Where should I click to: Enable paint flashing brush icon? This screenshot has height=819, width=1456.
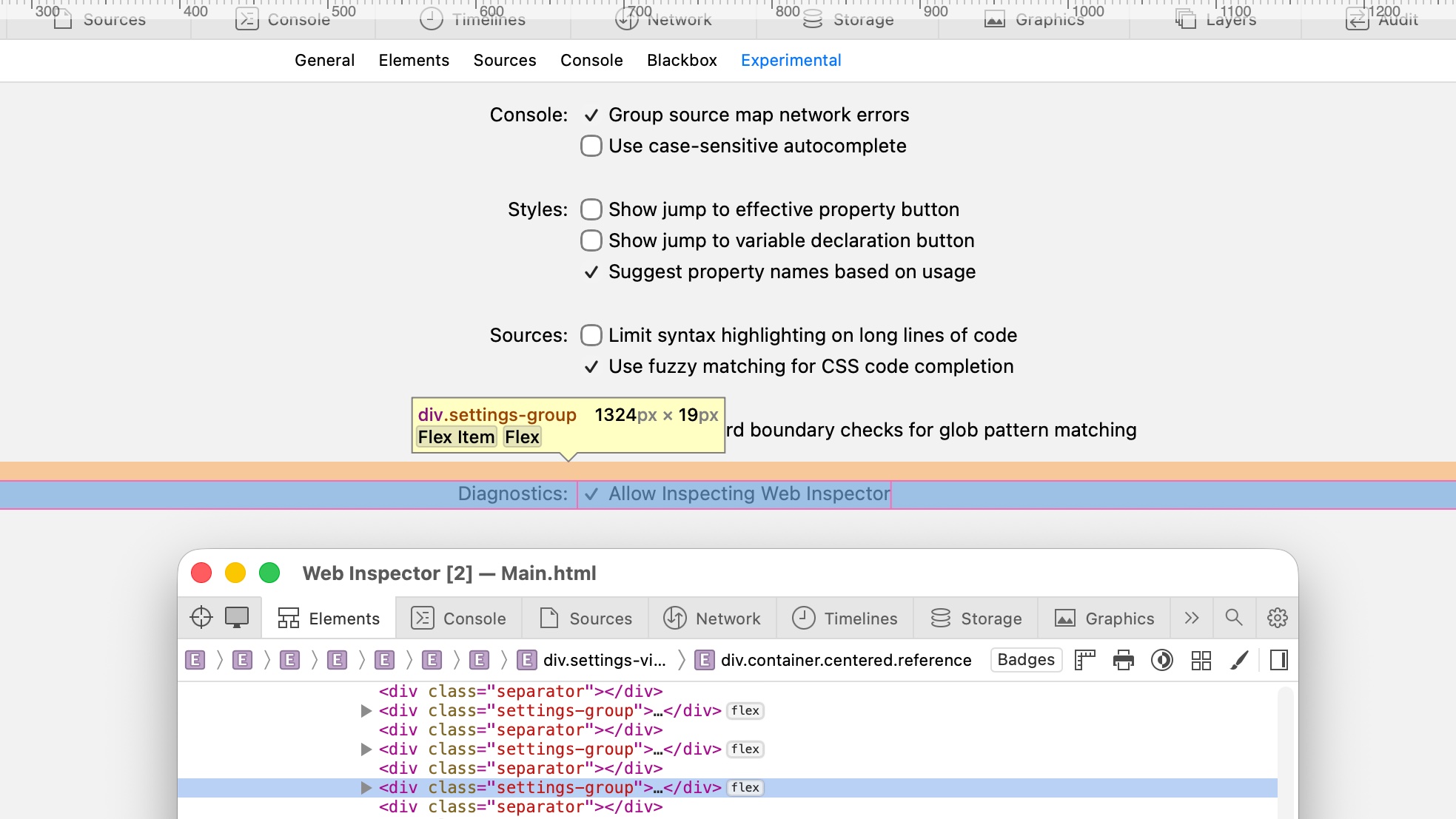point(1239,659)
